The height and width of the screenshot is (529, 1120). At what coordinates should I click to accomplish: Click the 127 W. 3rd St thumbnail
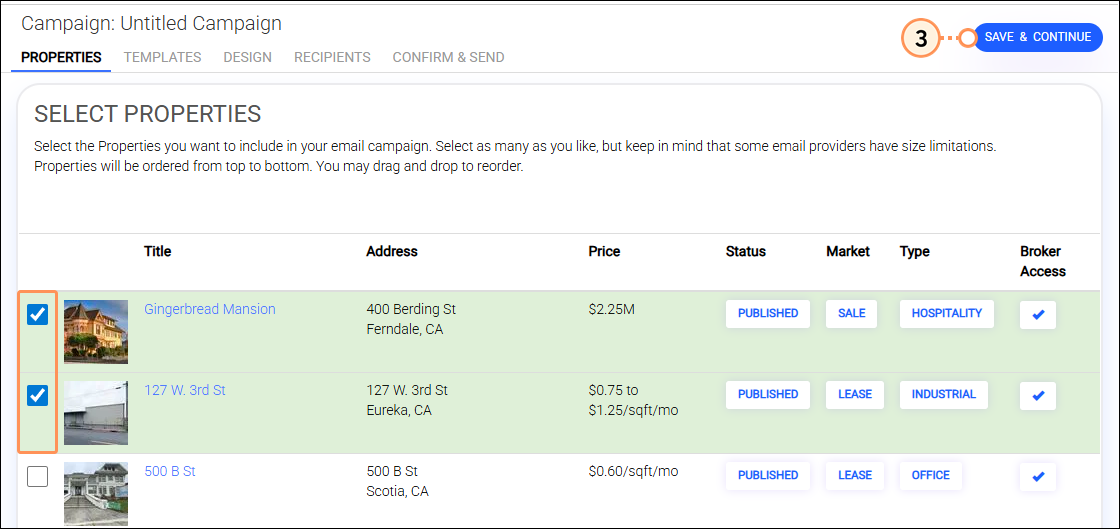point(96,412)
